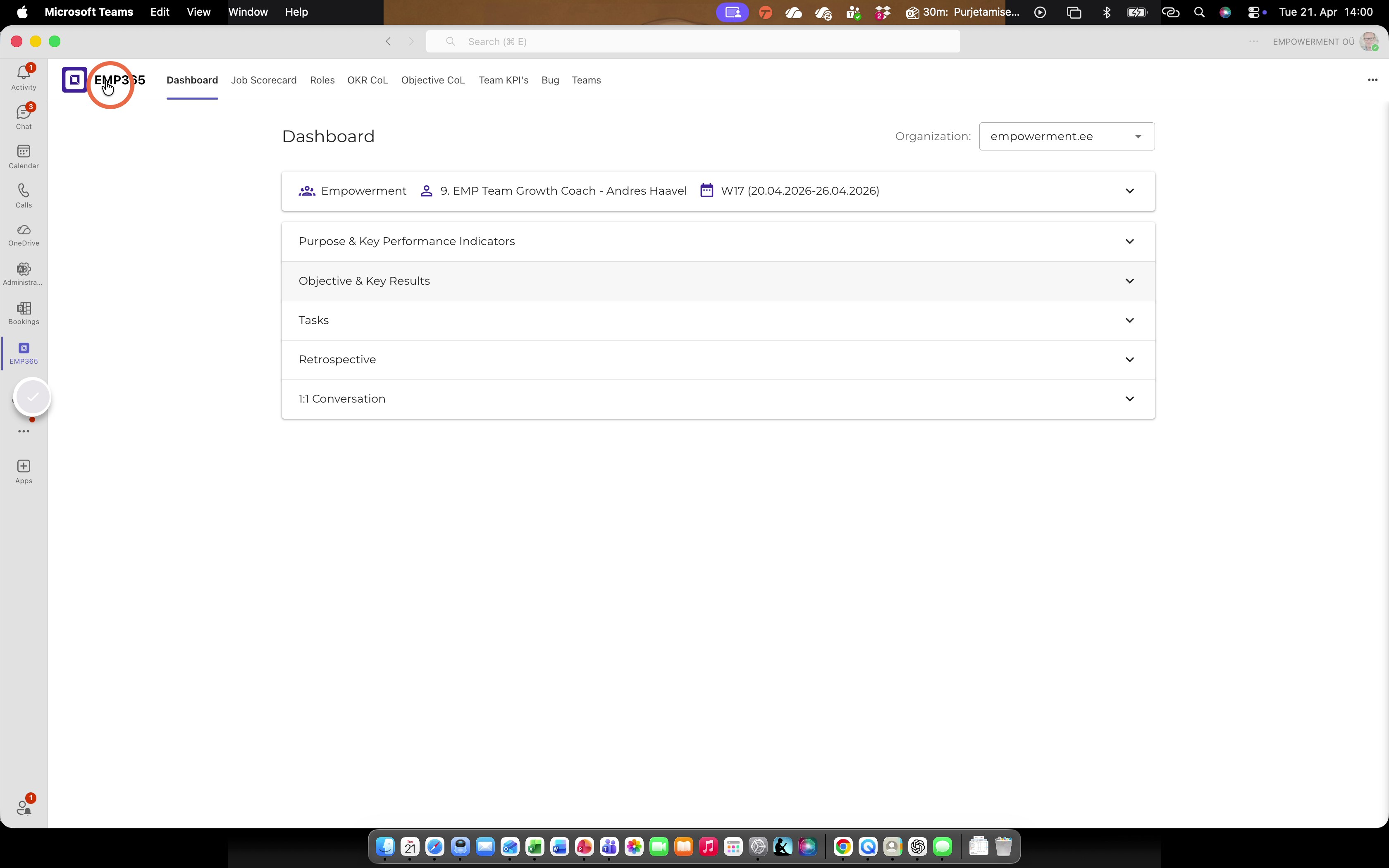Open Google Chrome from the Dock

coord(842,847)
